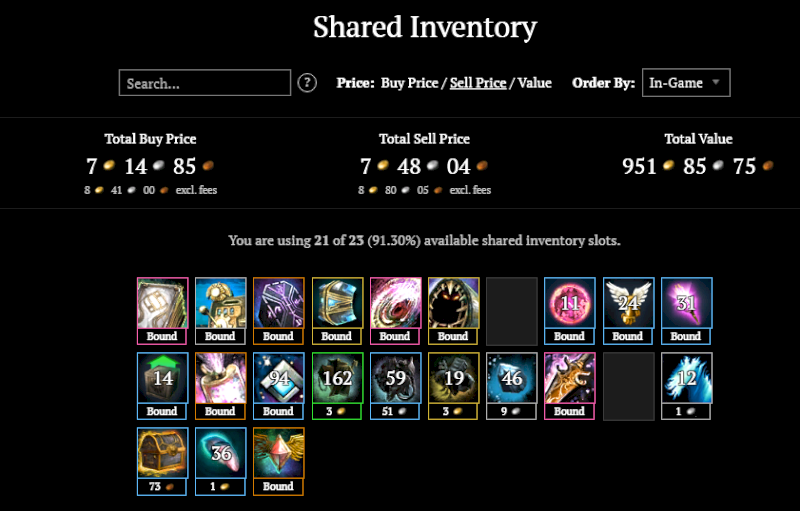This screenshot has width=800, height=511.
Task: Click the treasure chest item icon
Action: pyautogui.click(x=162, y=453)
